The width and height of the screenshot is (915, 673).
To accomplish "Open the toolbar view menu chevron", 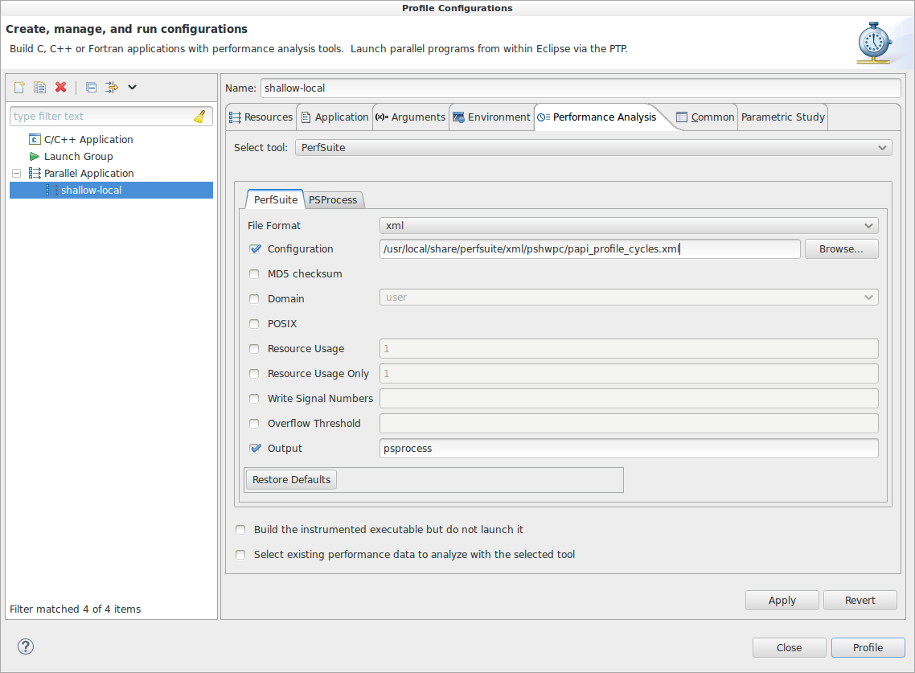I will click(132, 88).
